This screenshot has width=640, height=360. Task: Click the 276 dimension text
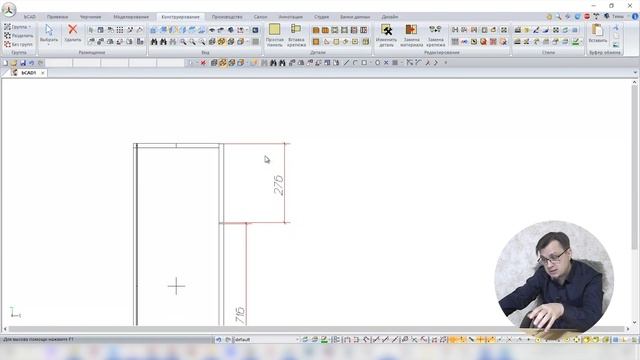(x=278, y=185)
